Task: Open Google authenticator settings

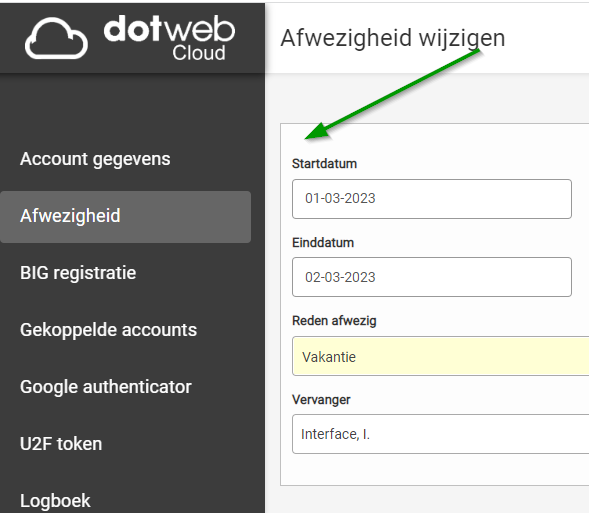Action: pos(106,387)
